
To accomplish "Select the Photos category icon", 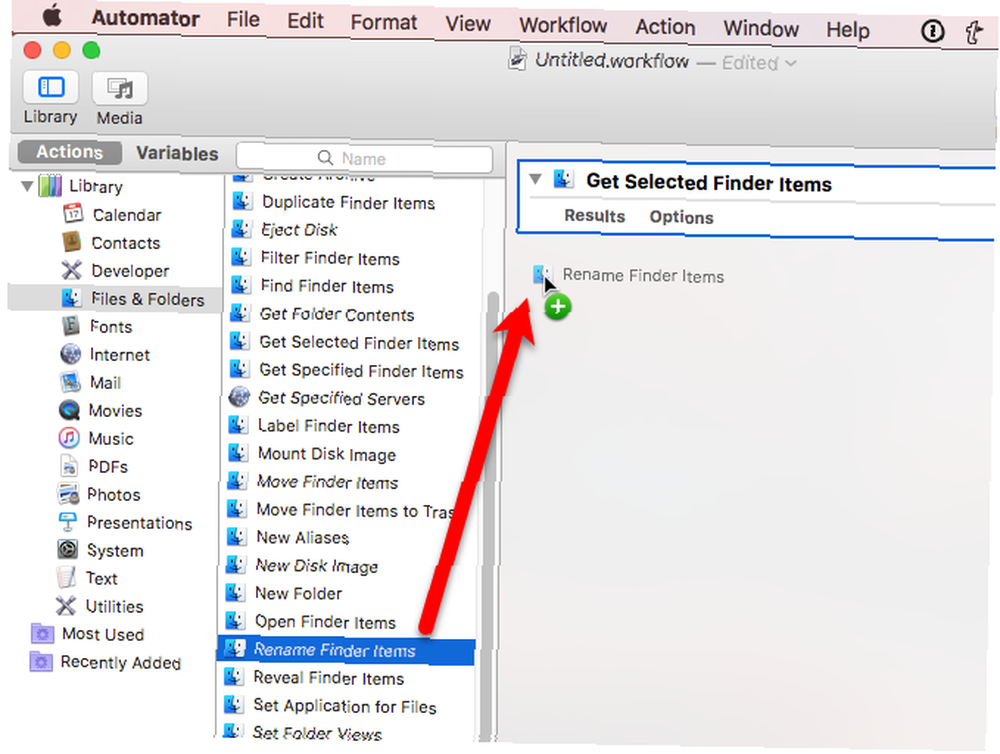I will pos(68,494).
